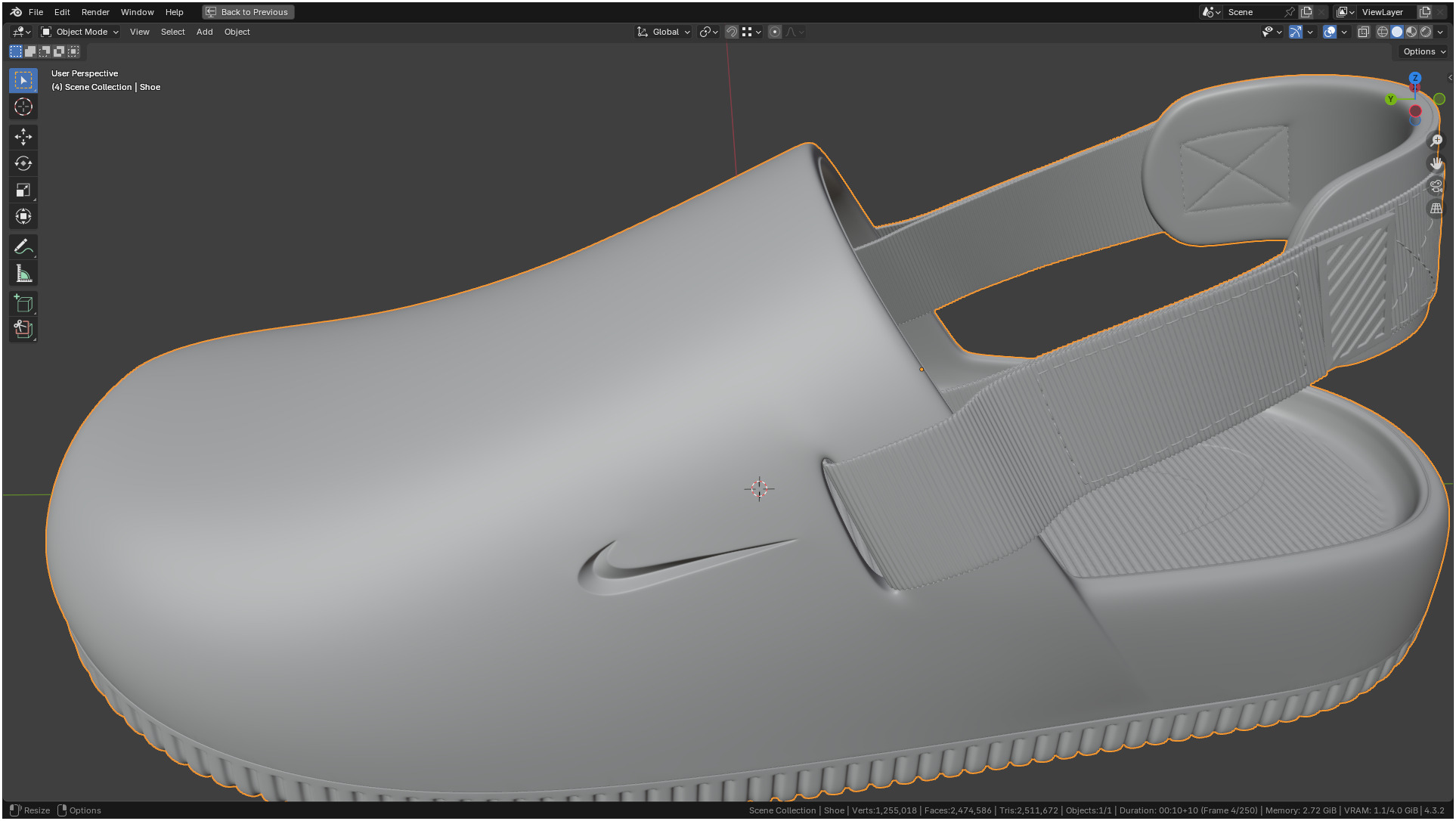Screen dimensions: 1456x821
Task: Select invert-selection mode icon
Action: point(59,51)
